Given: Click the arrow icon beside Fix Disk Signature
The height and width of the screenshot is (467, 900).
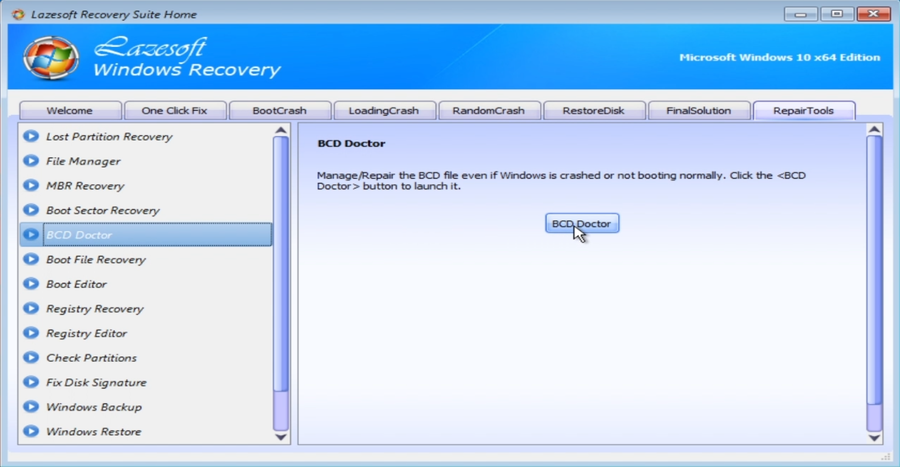Looking at the screenshot, I should (x=31, y=383).
